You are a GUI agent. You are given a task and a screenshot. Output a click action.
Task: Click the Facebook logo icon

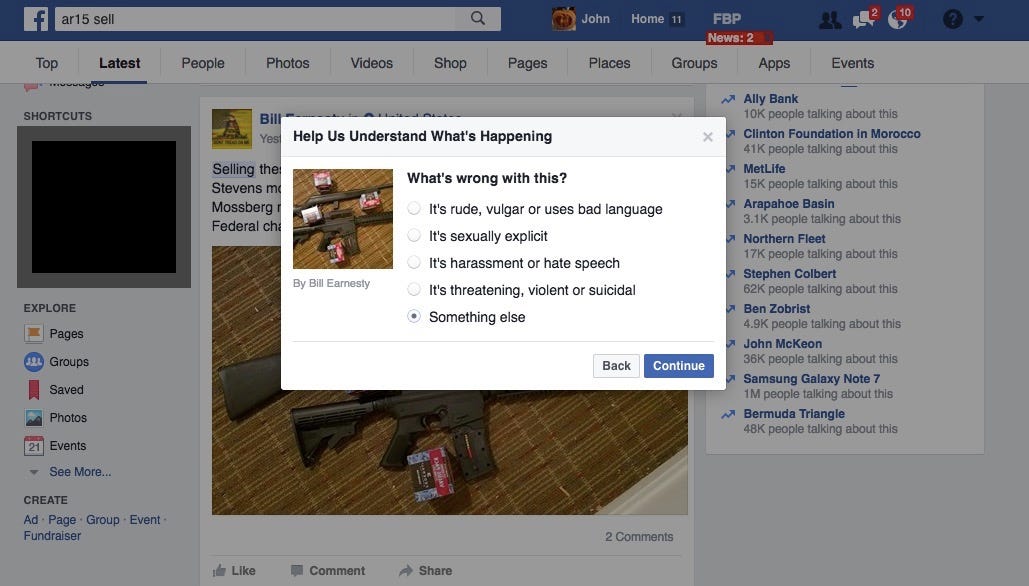click(x=35, y=19)
